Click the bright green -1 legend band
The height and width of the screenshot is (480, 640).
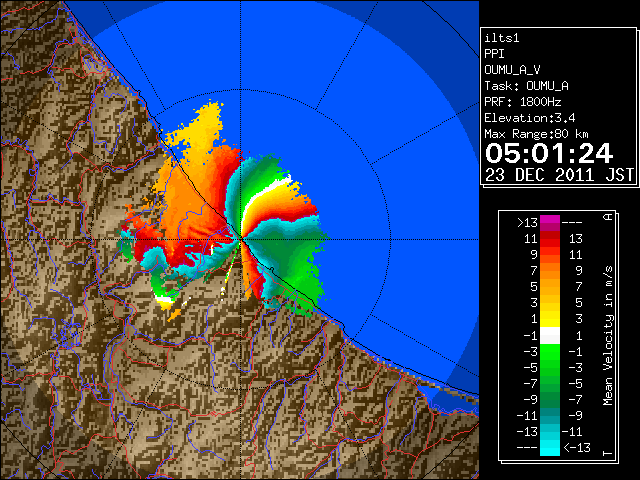point(550,351)
